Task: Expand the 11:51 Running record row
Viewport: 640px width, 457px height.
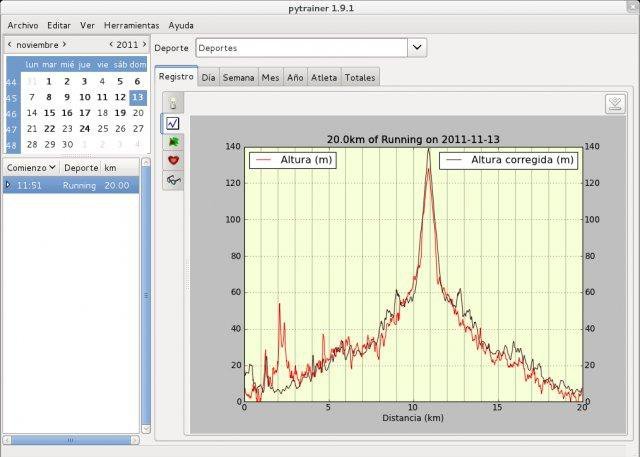Action: click(9, 185)
